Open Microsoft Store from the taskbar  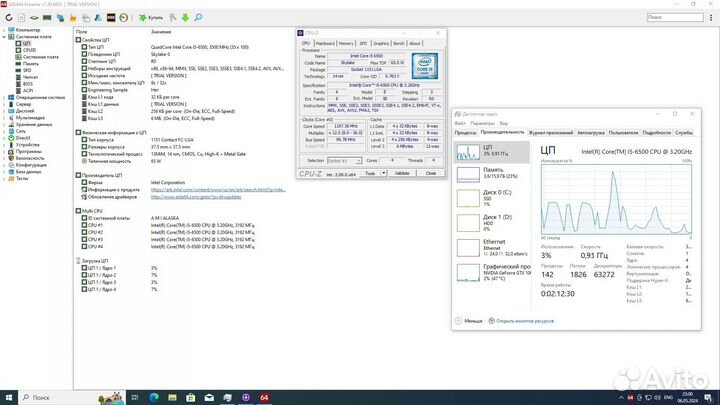pyautogui.click(x=191, y=397)
